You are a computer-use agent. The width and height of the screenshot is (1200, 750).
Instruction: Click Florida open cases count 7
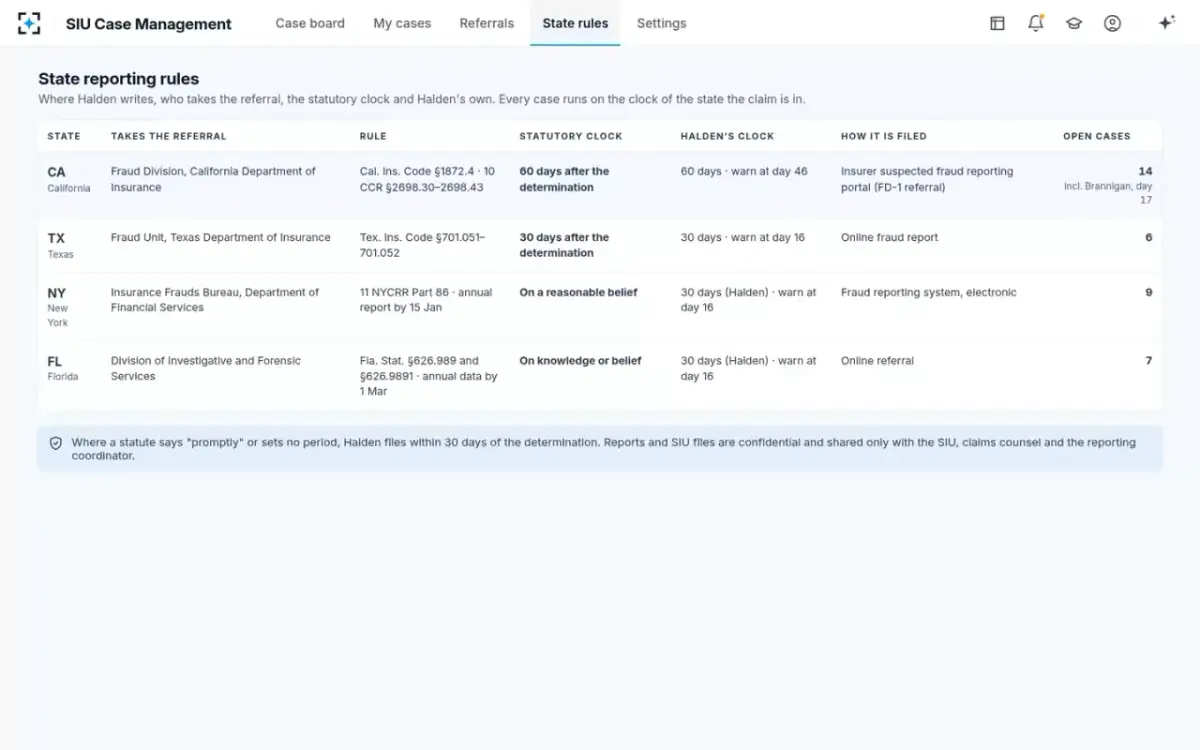tap(1148, 360)
